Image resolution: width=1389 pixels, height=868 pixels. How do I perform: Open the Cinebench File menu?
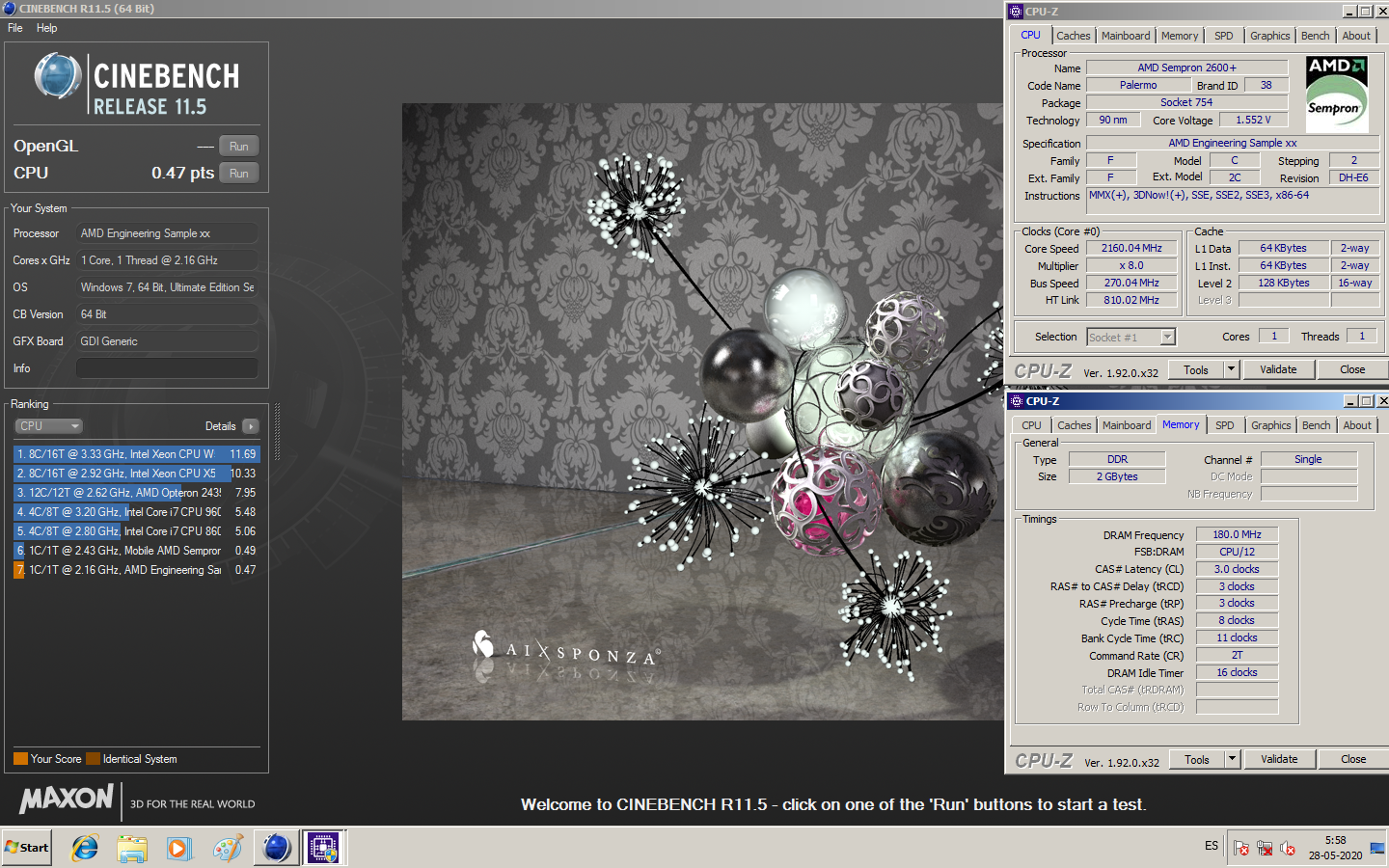coord(15,28)
